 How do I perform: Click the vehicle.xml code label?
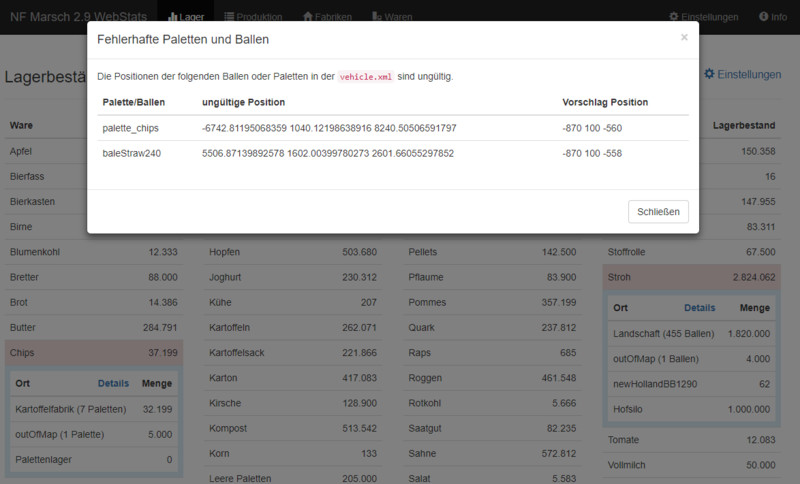367,77
